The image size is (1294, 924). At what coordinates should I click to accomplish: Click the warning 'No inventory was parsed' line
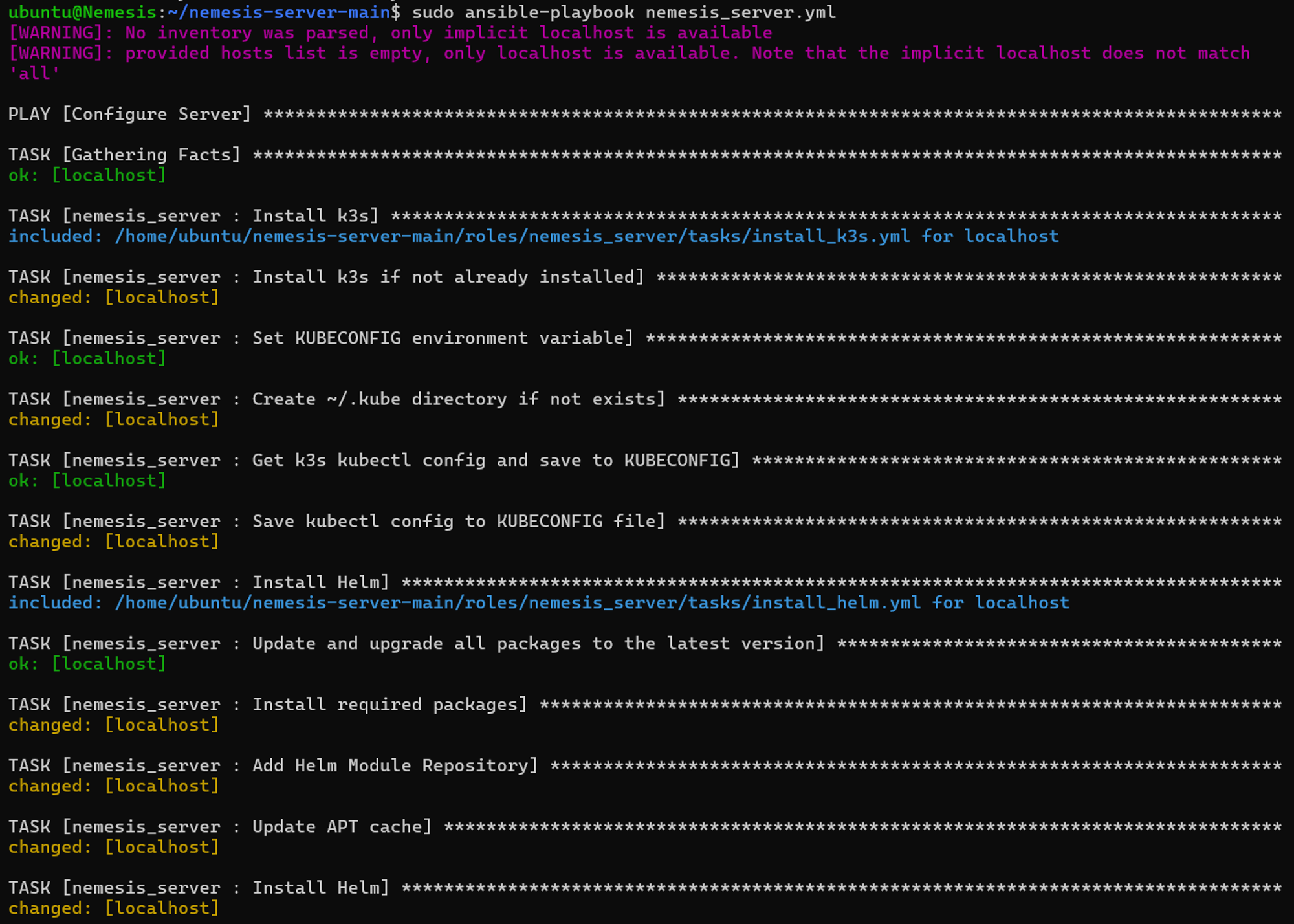pyautogui.click(x=390, y=33)
